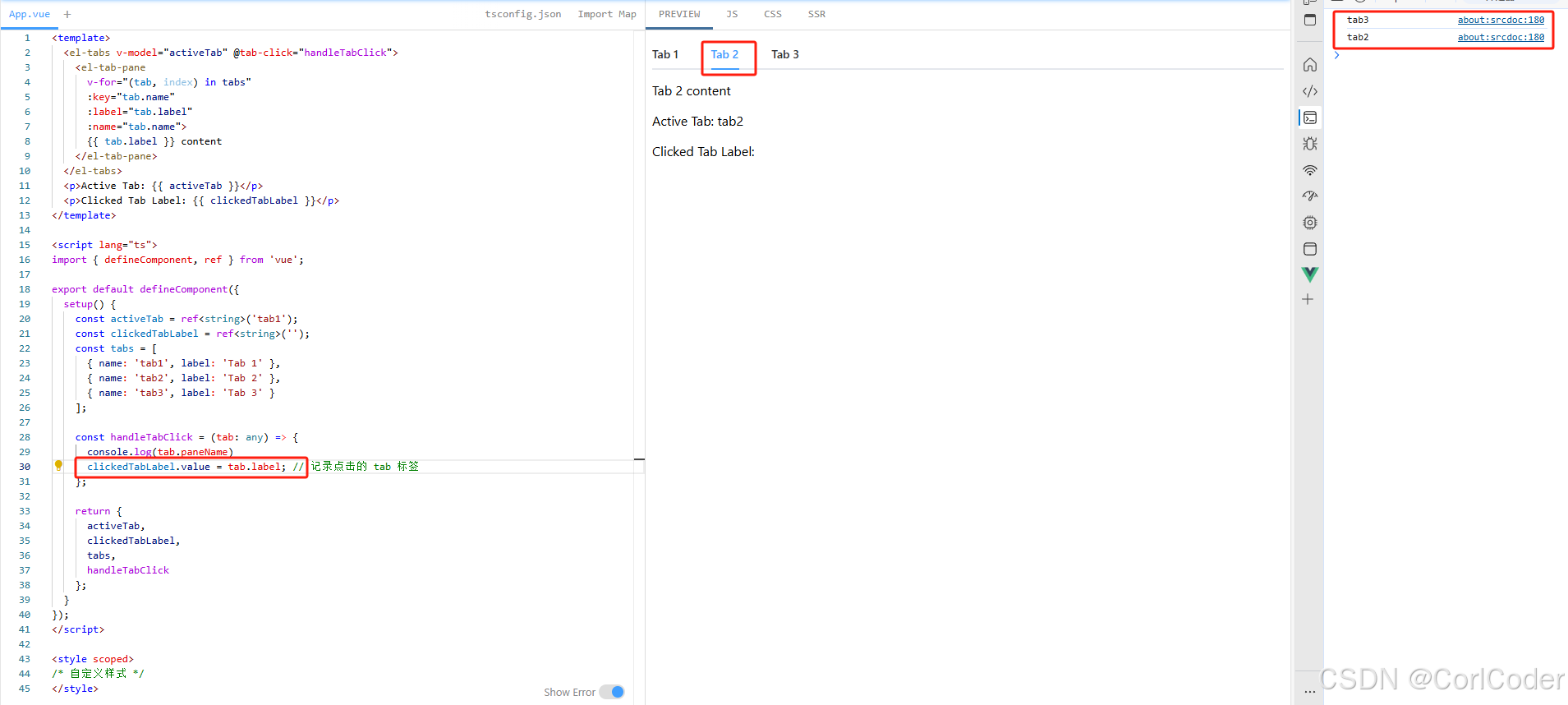Click 'defineComponent' in the import line
The height and width of the screenshot is (705, 1568).
coord(148,260)
